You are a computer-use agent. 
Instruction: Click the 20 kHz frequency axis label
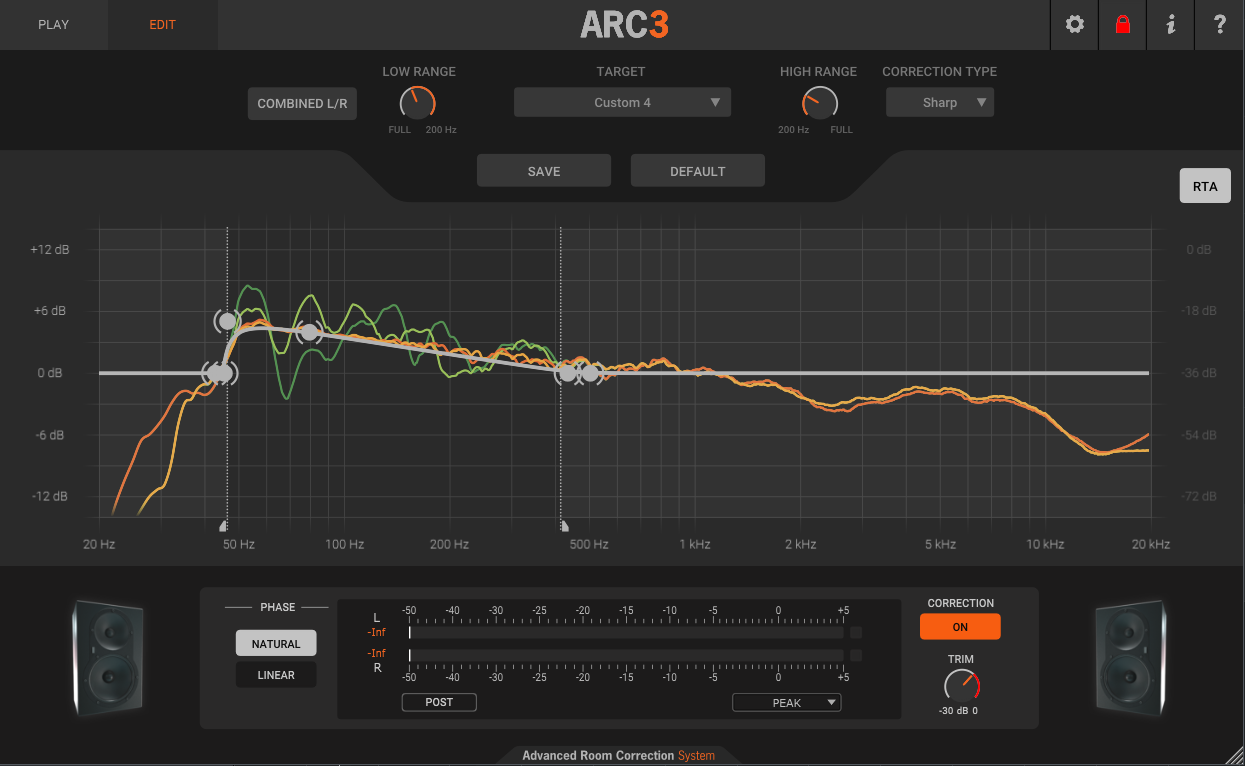[1150, 545]
